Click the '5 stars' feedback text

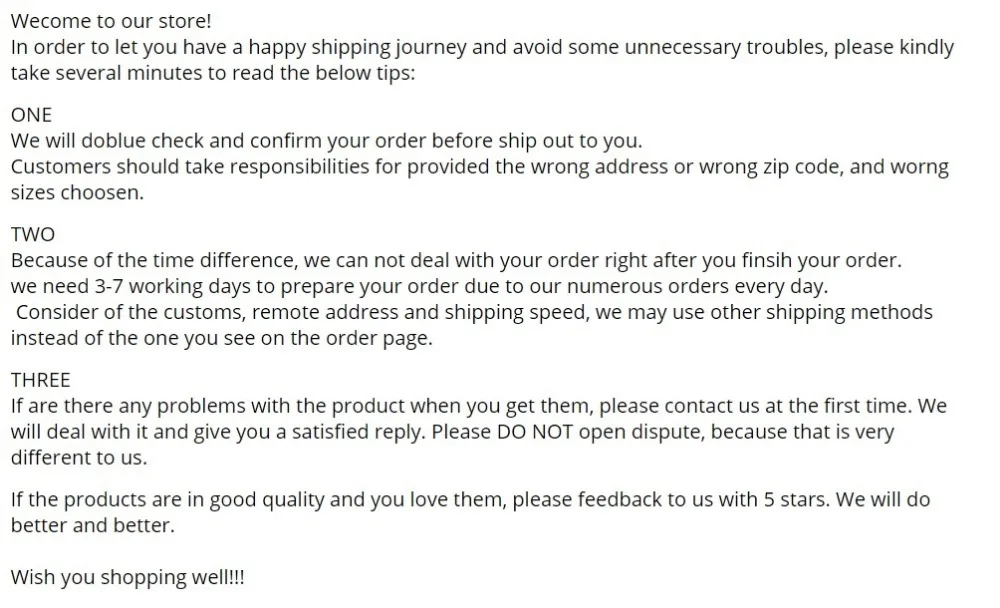pyautogui.click(x=797, y=500)
